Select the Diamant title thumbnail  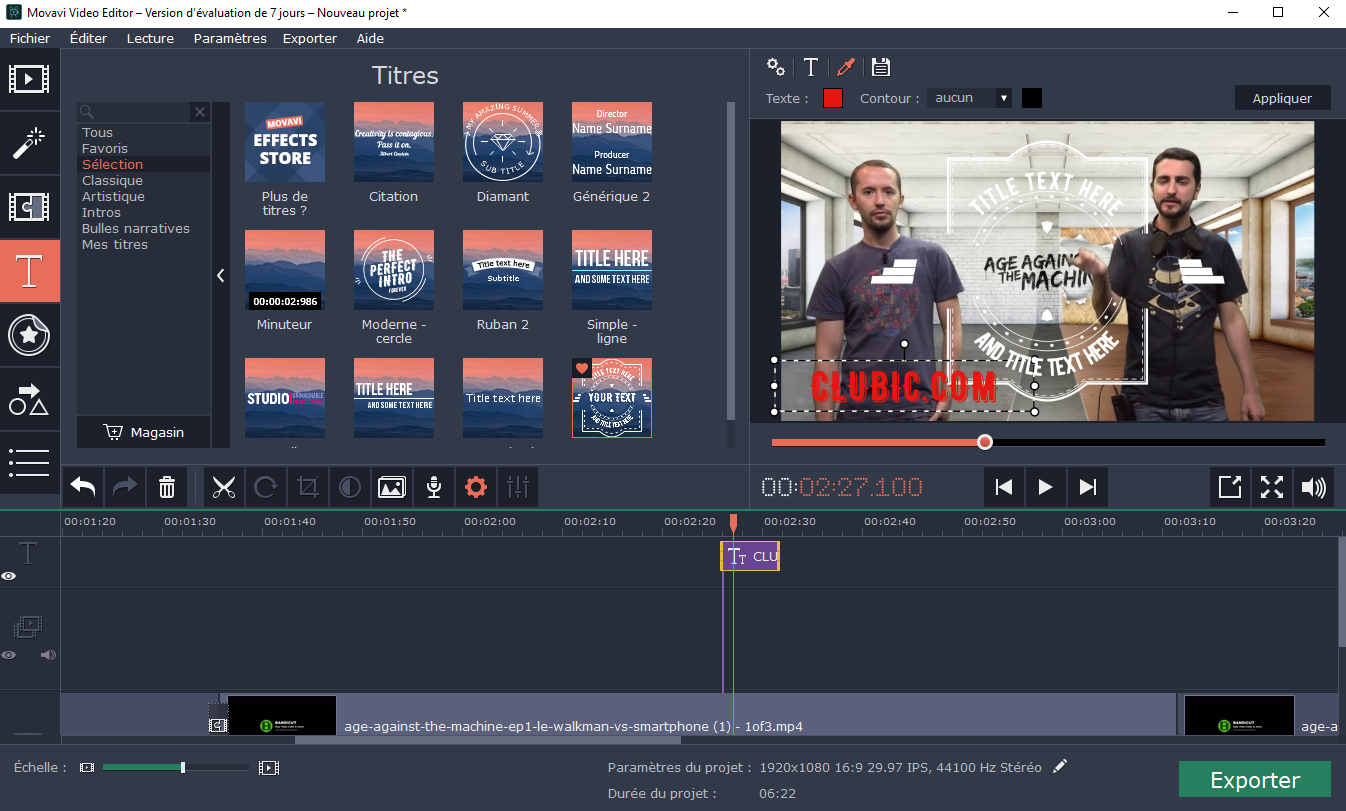click(x=503, y=142)
